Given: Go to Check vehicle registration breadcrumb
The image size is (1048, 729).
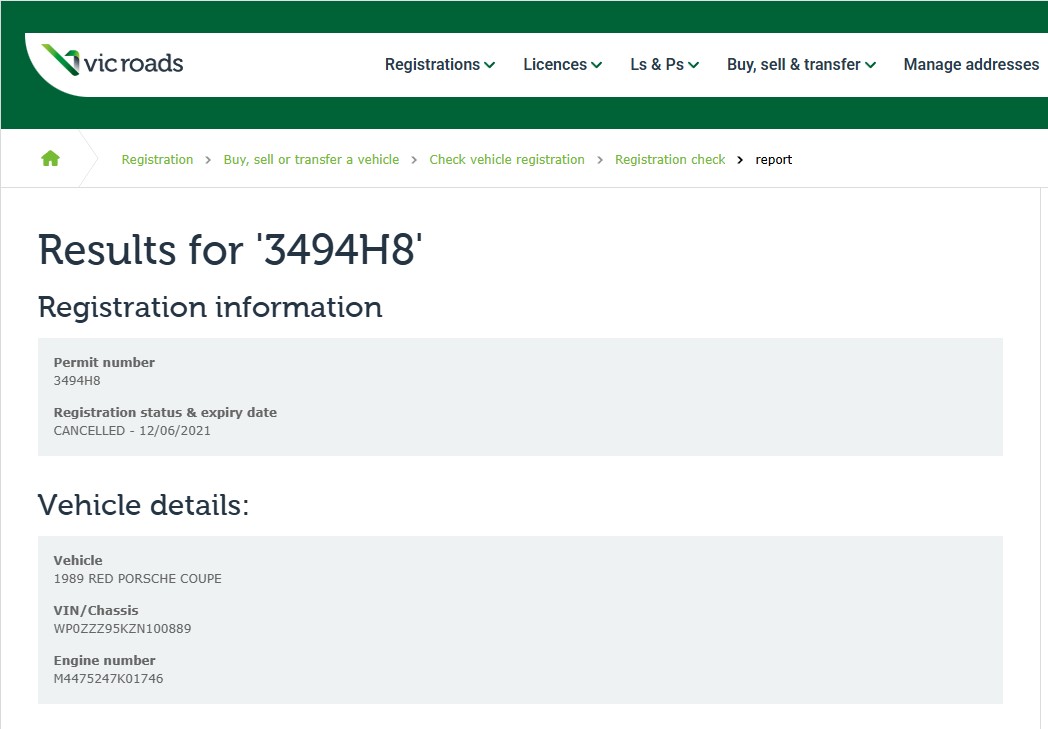Looking at the screenshot, I should (507, 159).
